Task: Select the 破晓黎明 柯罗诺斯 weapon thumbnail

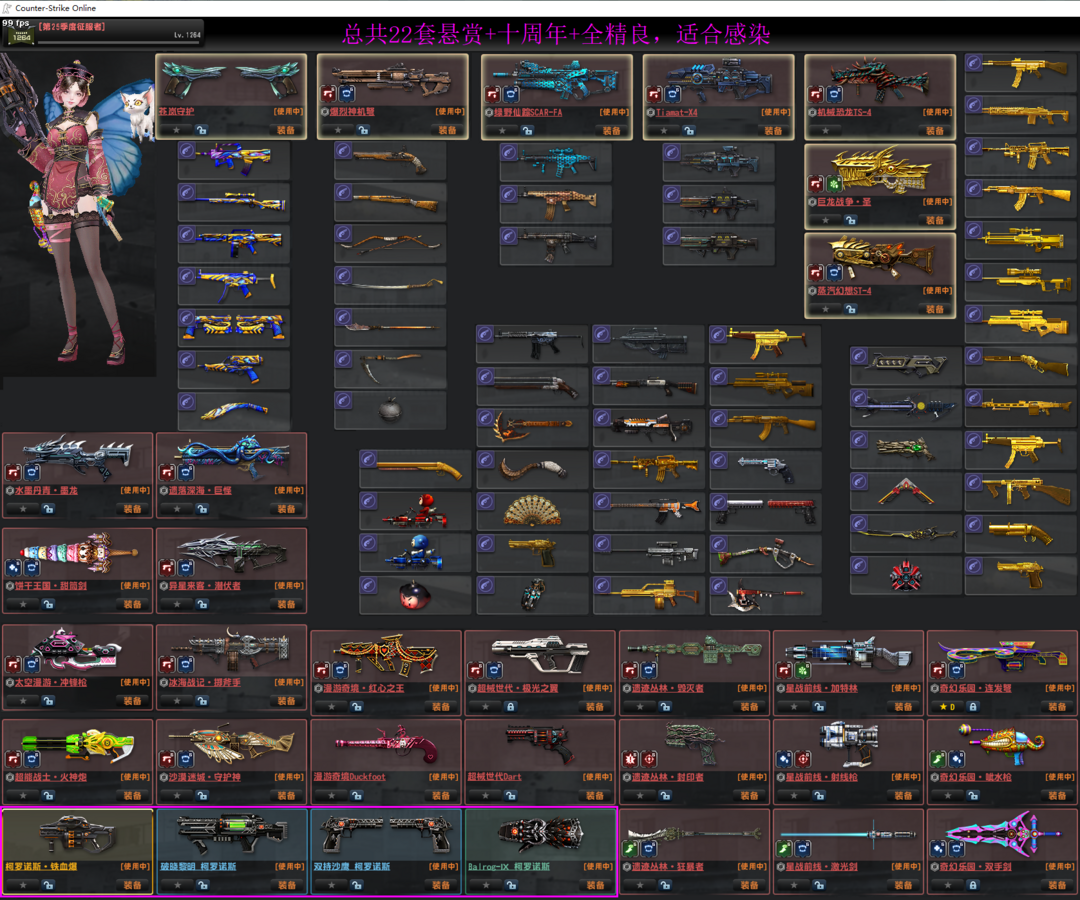Action: pos(231,833)
